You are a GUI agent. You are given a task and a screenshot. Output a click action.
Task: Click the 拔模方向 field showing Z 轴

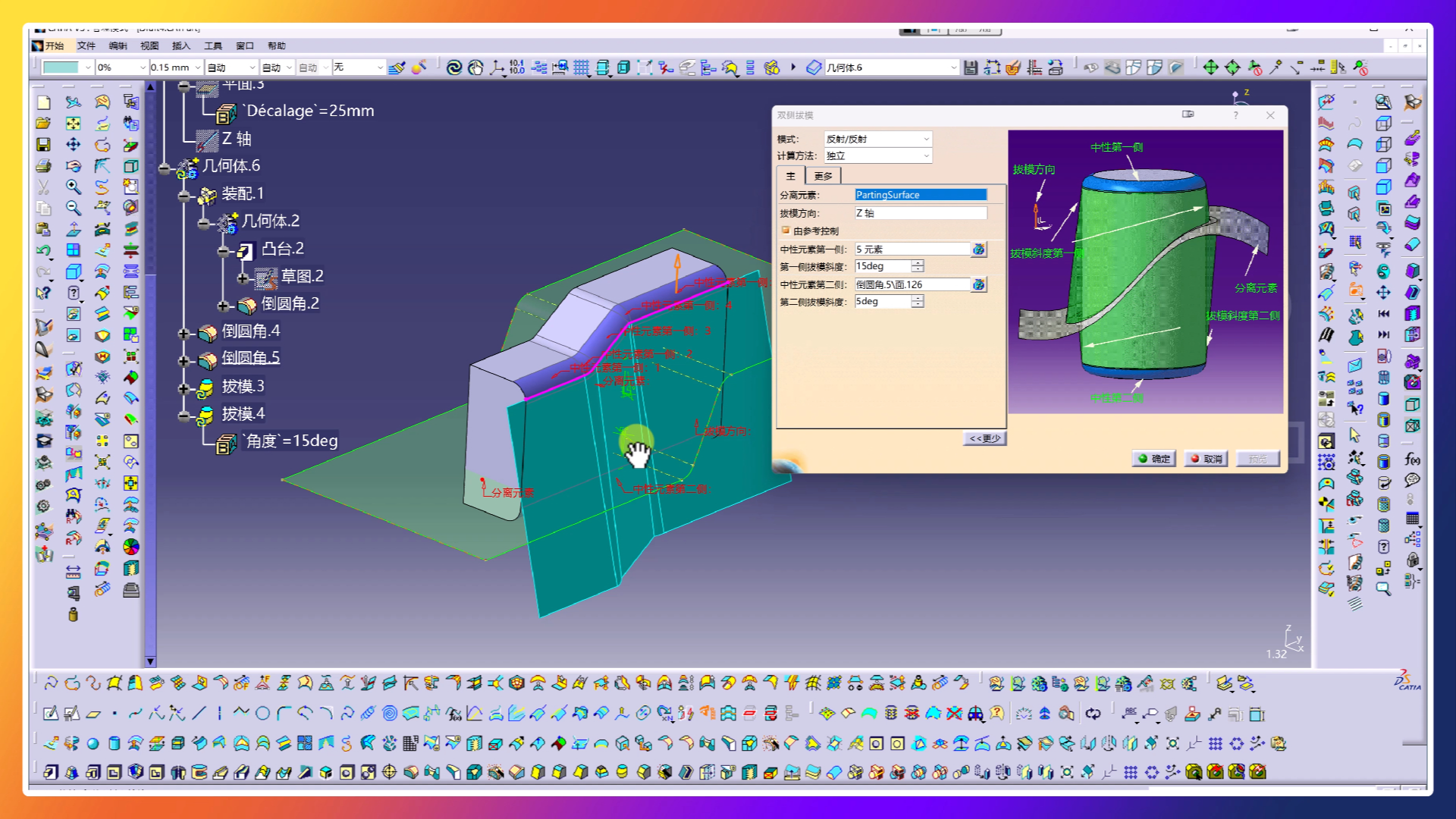(x=921, y=213)
